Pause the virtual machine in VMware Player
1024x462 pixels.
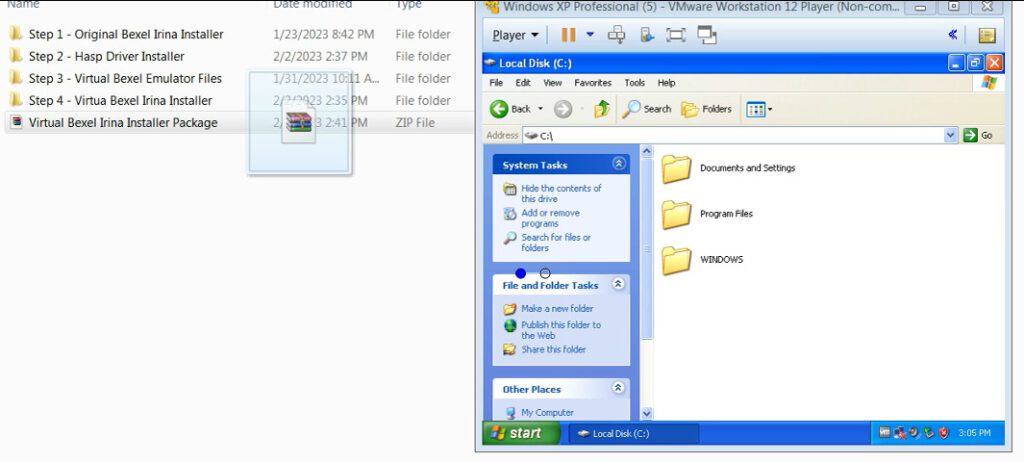pyautogui.click(x=569, y=35)
